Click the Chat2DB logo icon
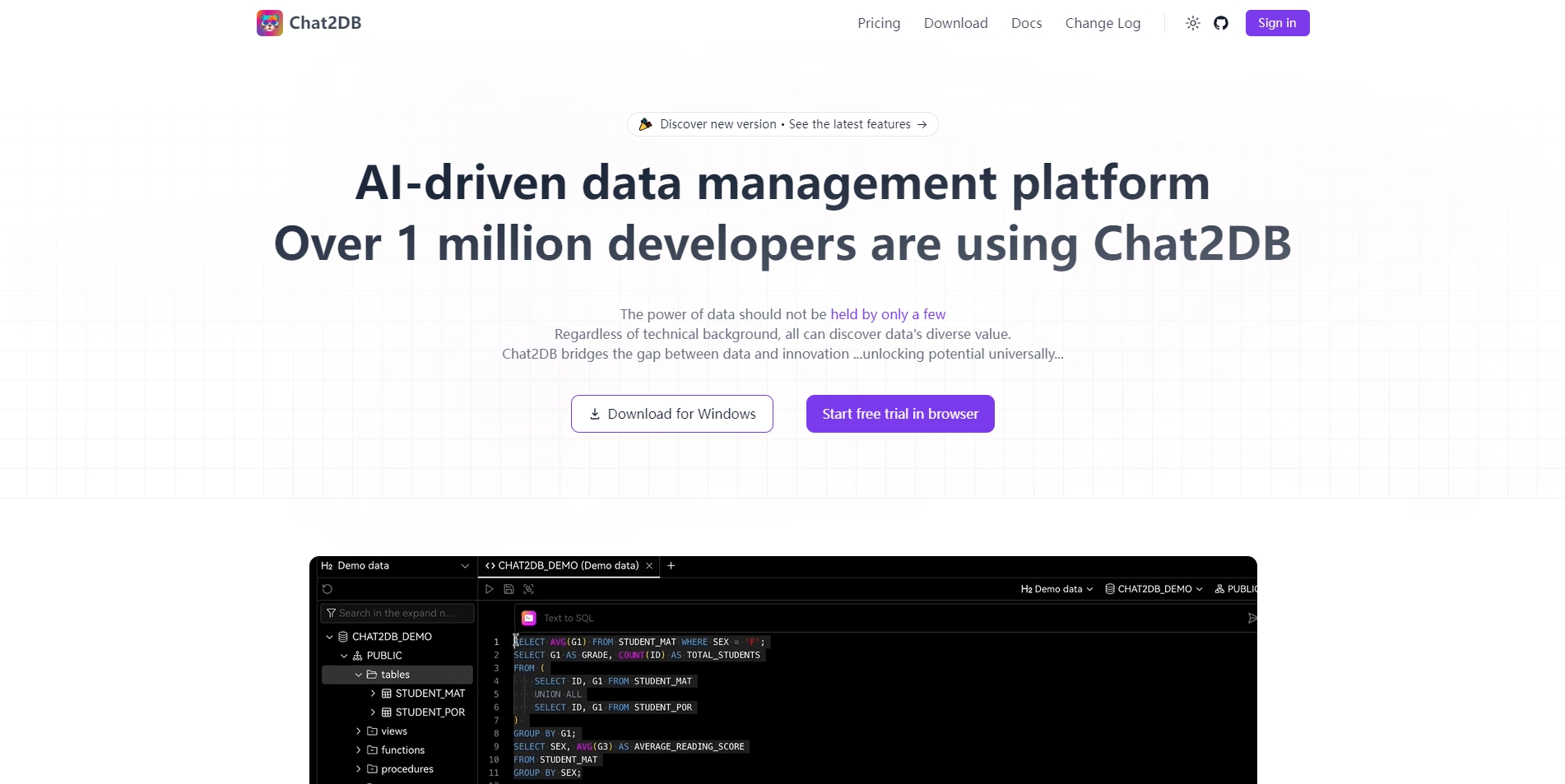Image resolution: width=1565 pixels, height=784 pixels. 269,23
